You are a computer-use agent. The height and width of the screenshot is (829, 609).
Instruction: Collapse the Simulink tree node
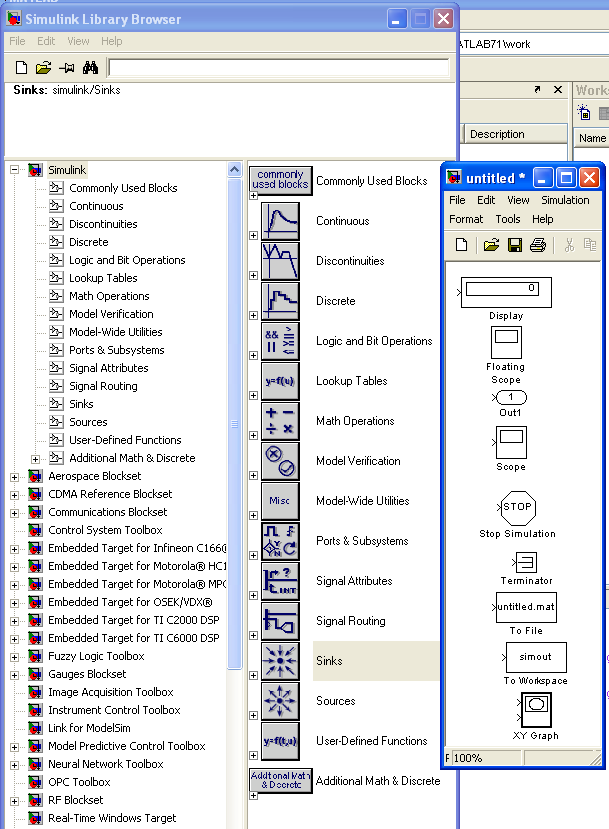pos(14,170)
